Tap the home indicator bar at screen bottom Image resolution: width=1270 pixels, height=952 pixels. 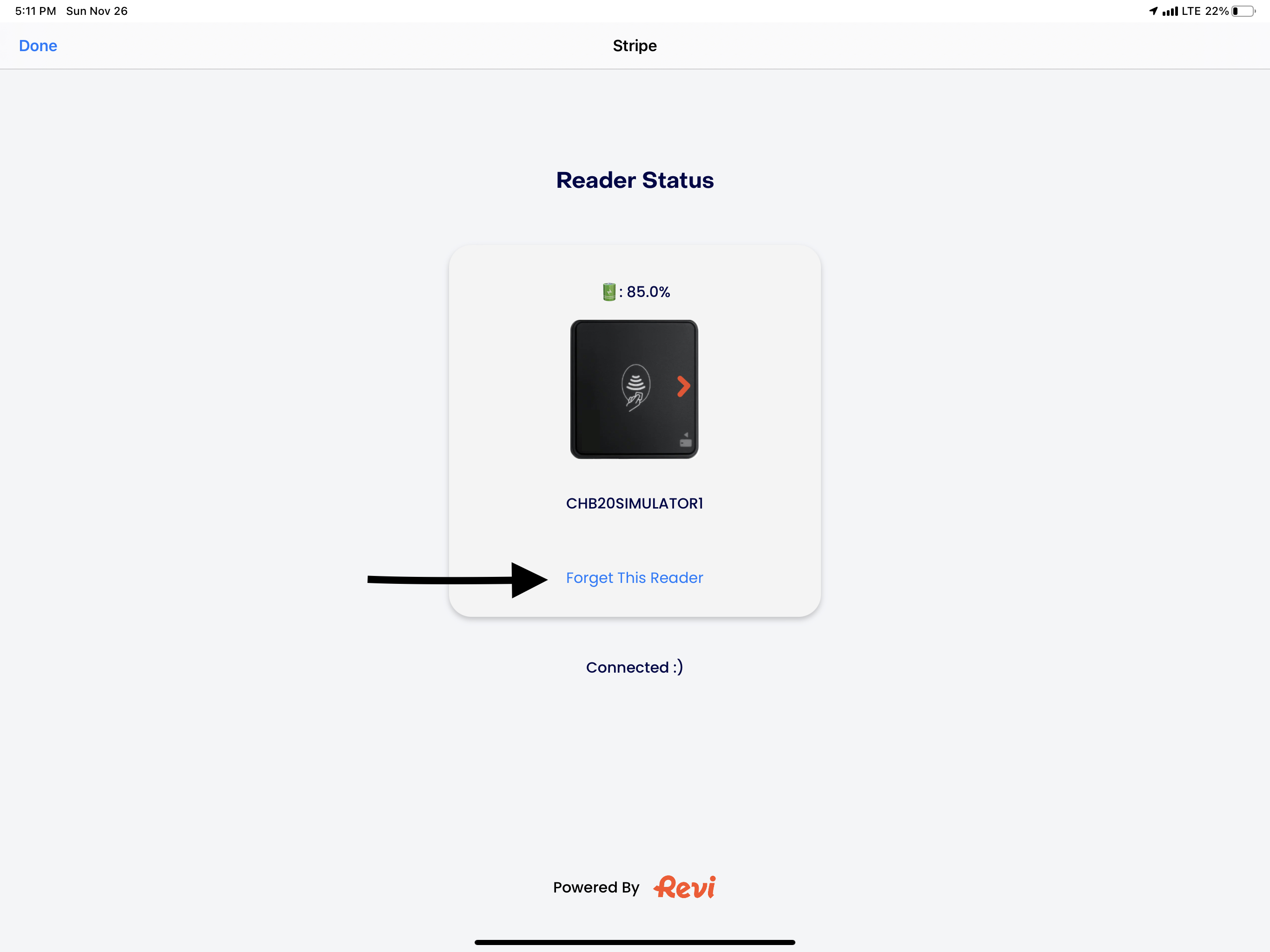(635, 942)
